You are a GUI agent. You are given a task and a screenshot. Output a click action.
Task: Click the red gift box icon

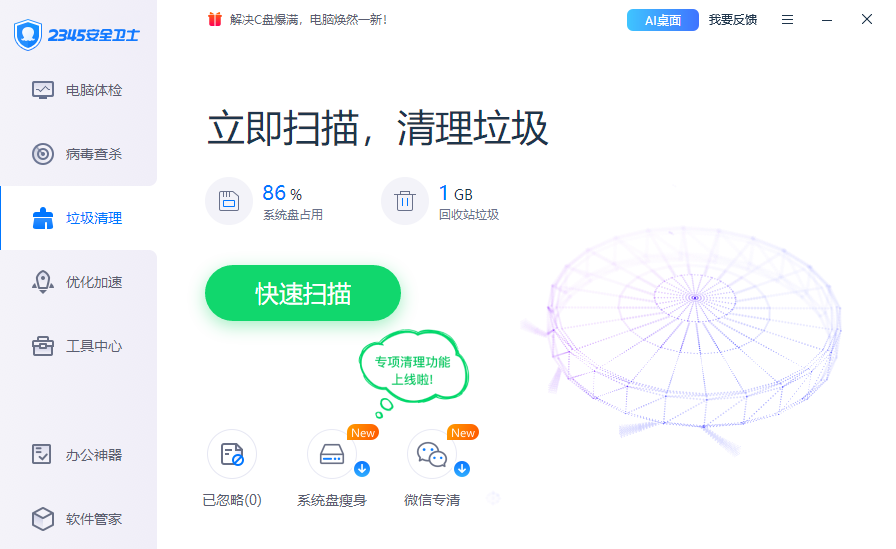click(x=215, y=19)
